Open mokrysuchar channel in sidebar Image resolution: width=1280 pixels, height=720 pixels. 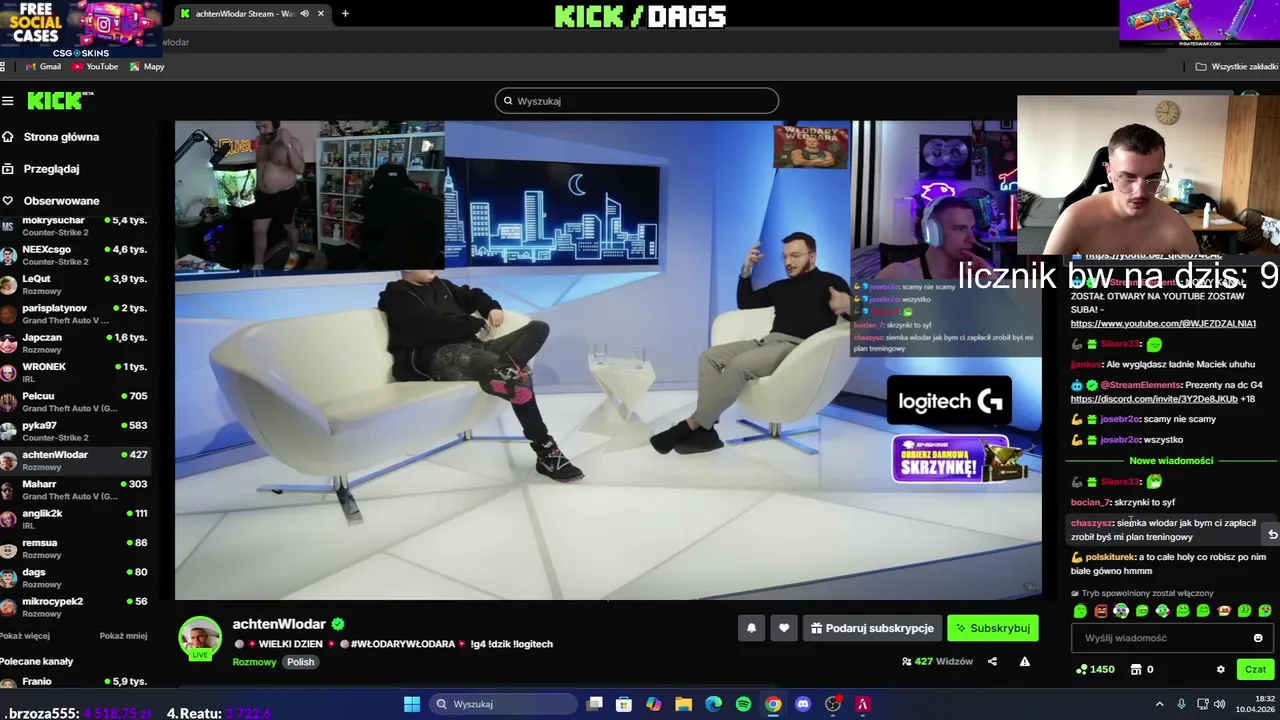click(75, 226)
